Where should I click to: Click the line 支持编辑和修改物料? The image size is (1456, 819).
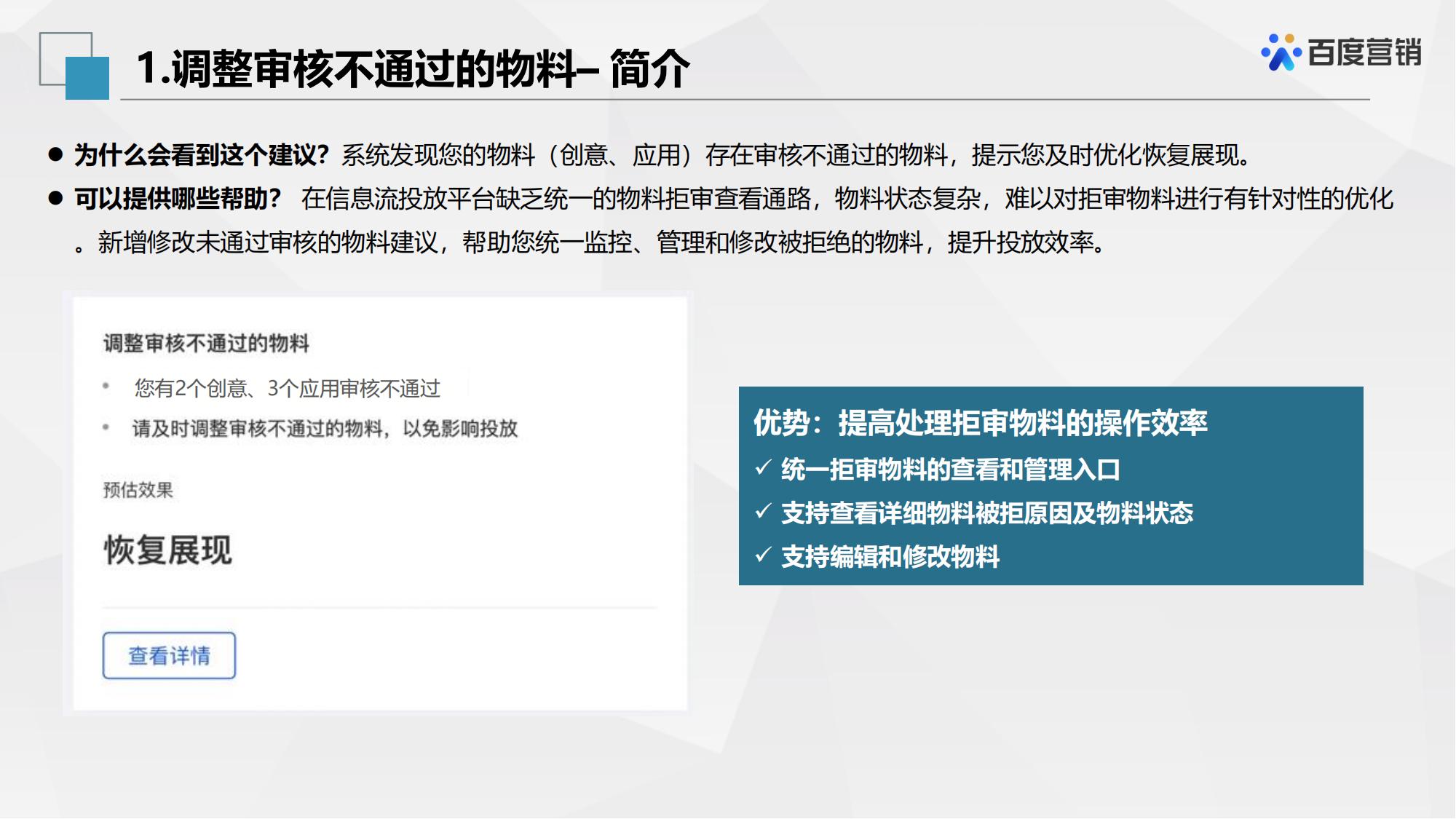pyautogui.click(x=890, y=557)
